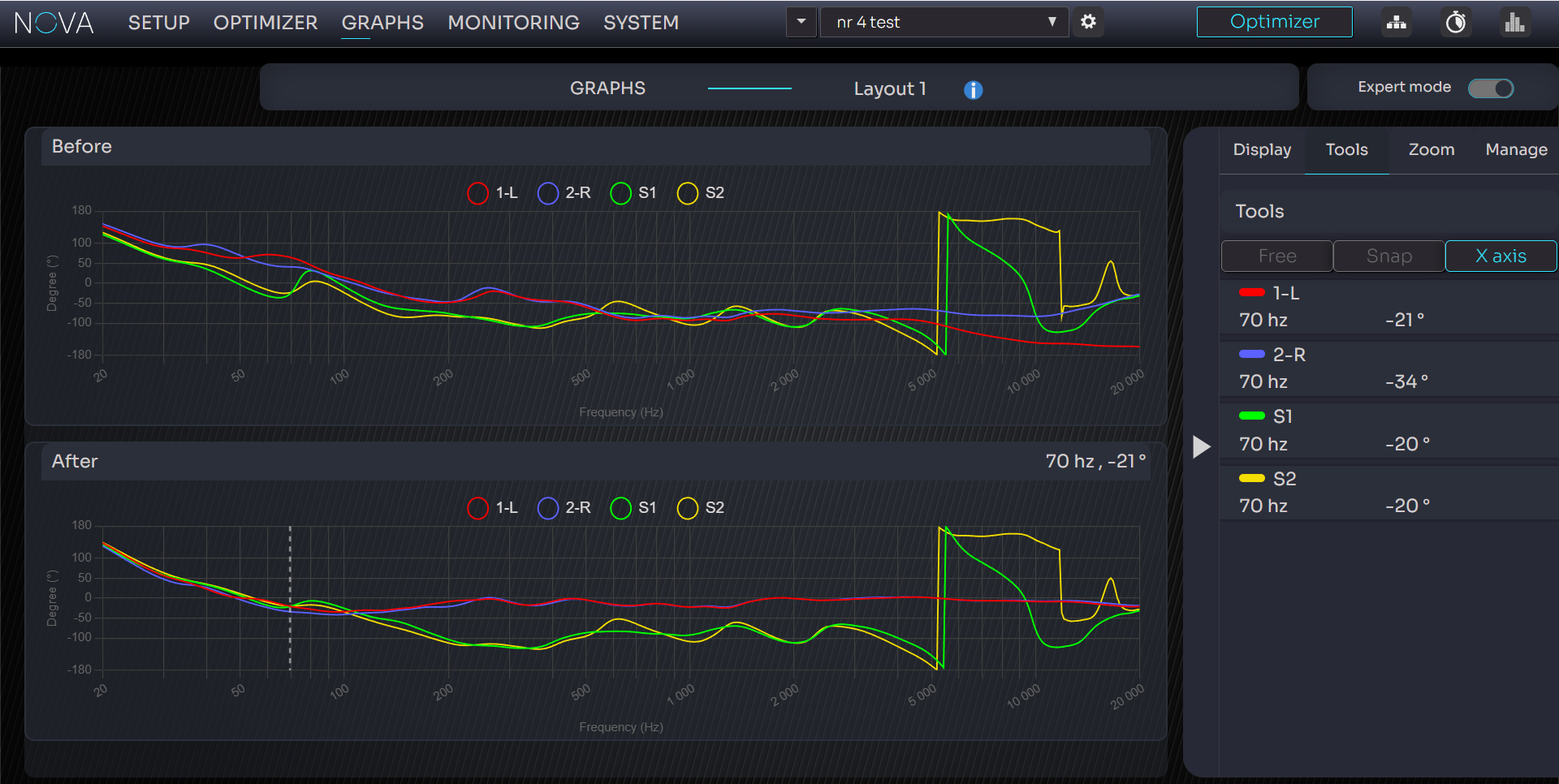Screen dimensions: 1559x784
Task: Click the '70 hz , -21 °' readout in After header
Action: tap(1095, 461)
